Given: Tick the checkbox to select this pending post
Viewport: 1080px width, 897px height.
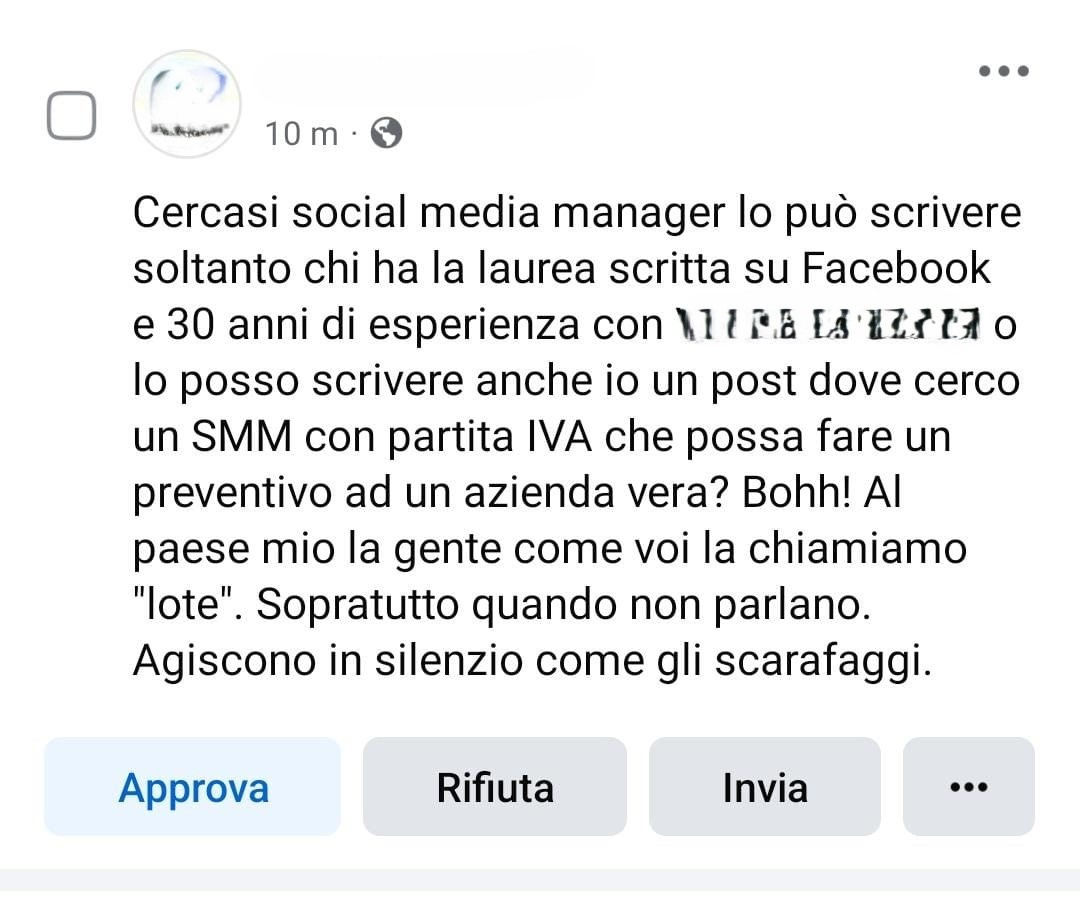Looking at the screenshot, I should pyautogui.click(x=72, y=116).
